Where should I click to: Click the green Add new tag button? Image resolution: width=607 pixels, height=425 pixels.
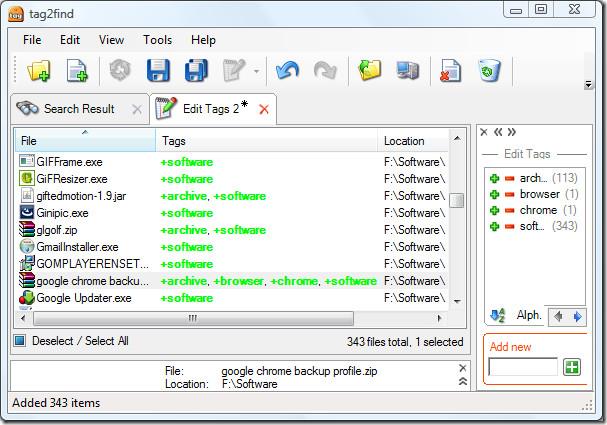click(571, 367)
